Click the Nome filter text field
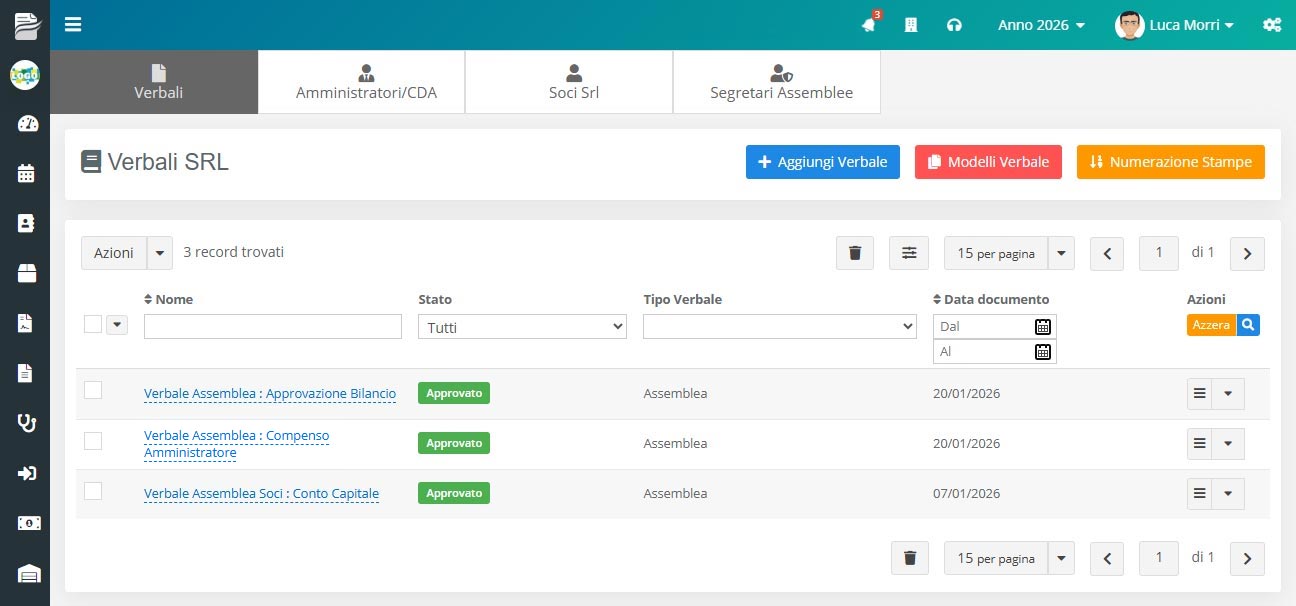 272,327
